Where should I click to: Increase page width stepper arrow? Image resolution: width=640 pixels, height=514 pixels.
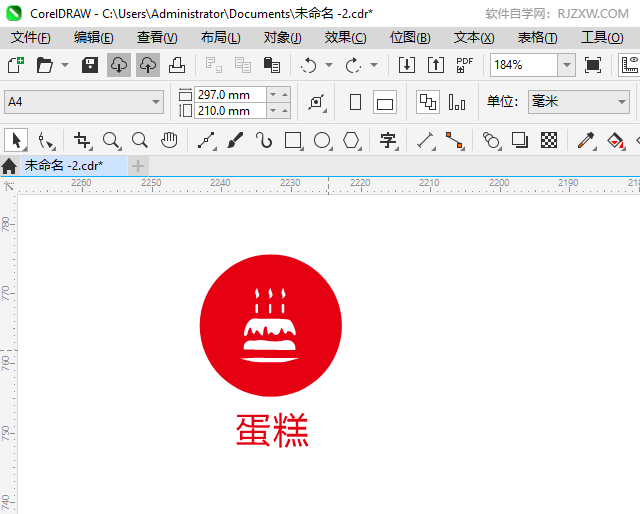click(x=285, y=95)
